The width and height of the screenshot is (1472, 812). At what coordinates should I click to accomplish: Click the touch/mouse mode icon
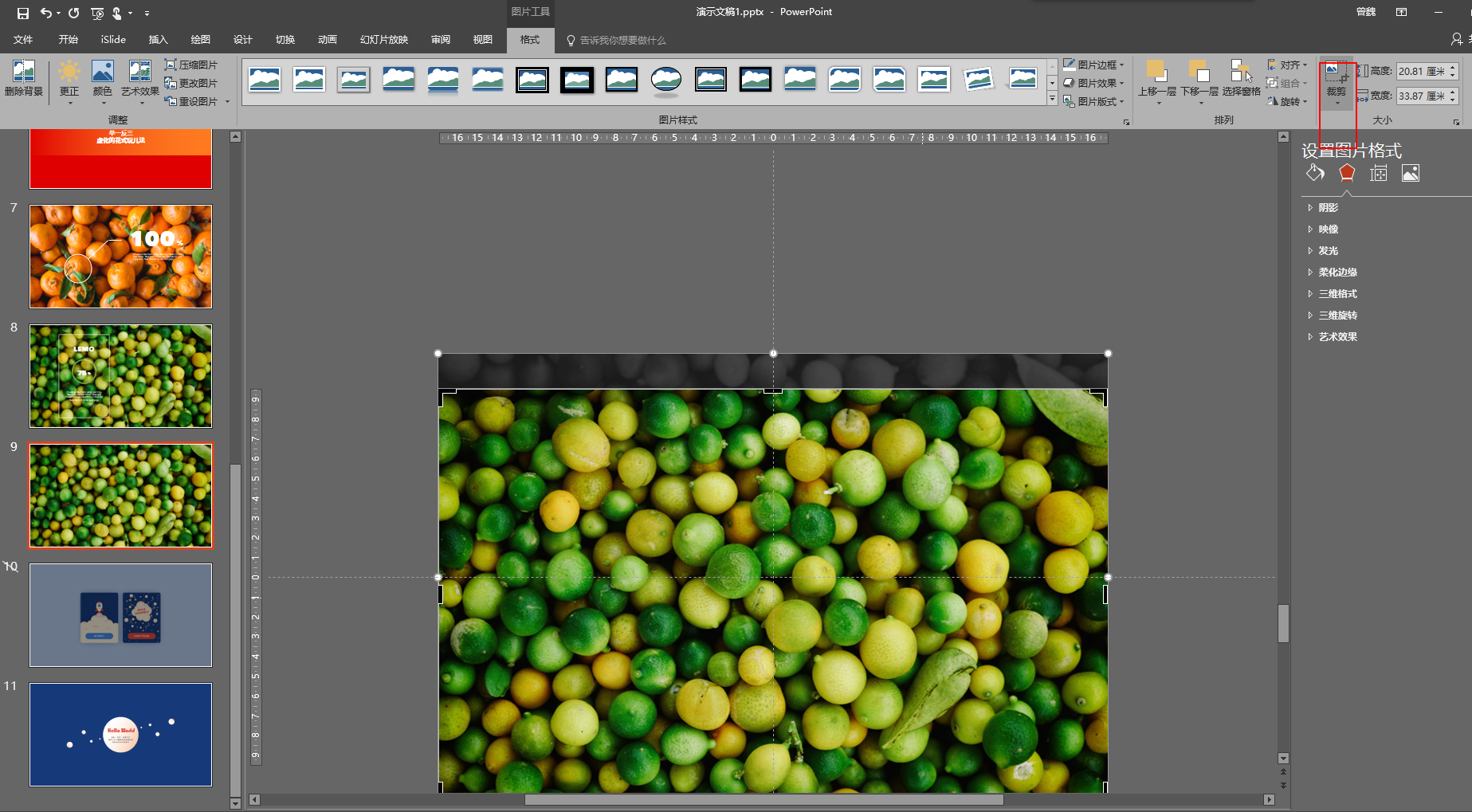tap(118, 13)
